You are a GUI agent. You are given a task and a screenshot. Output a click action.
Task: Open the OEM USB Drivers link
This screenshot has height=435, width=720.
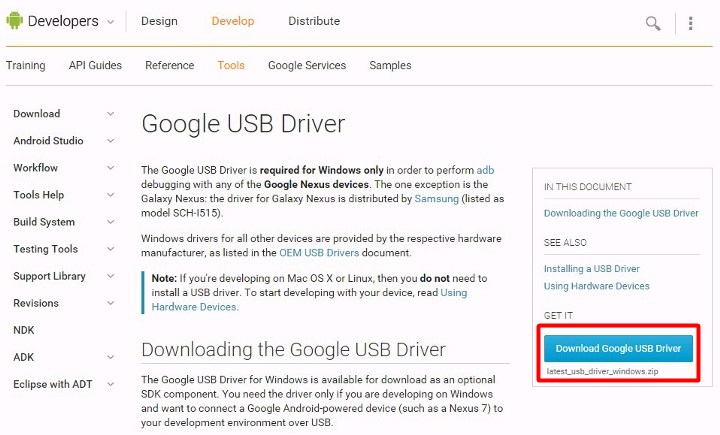(x=319, y=253)
